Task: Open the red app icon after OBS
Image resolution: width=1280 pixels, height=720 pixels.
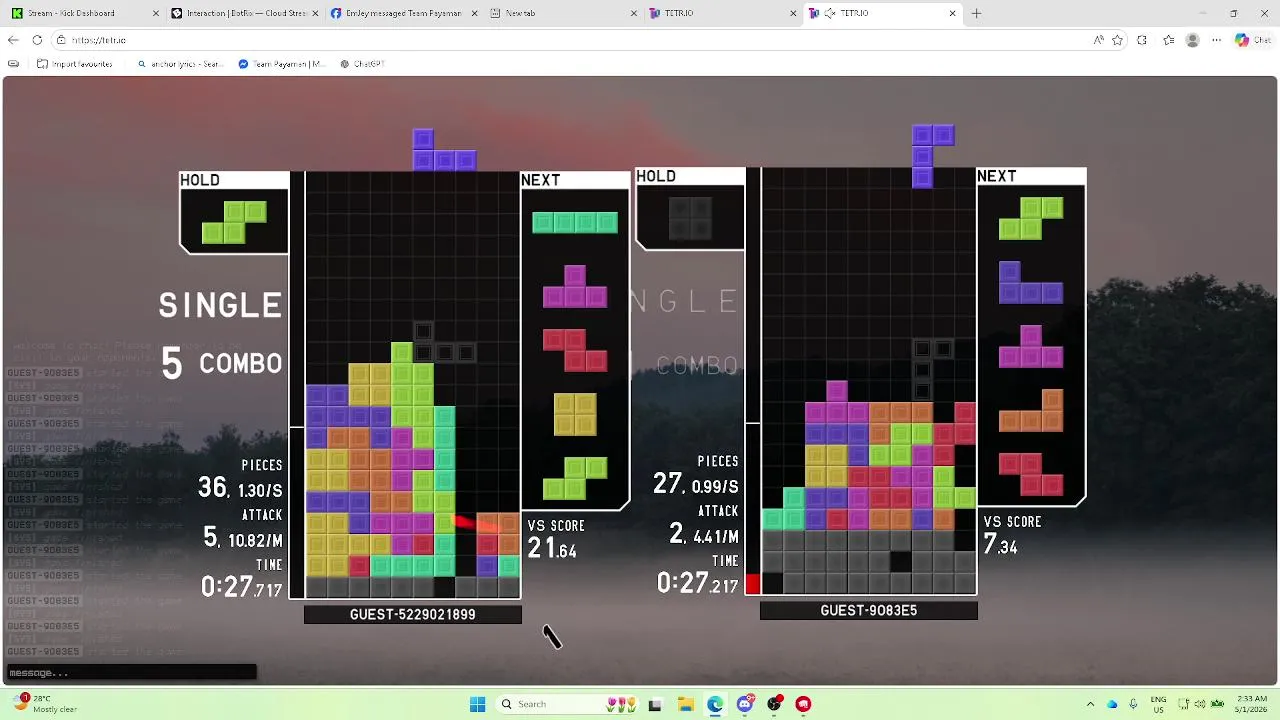Action: point(804,704)
